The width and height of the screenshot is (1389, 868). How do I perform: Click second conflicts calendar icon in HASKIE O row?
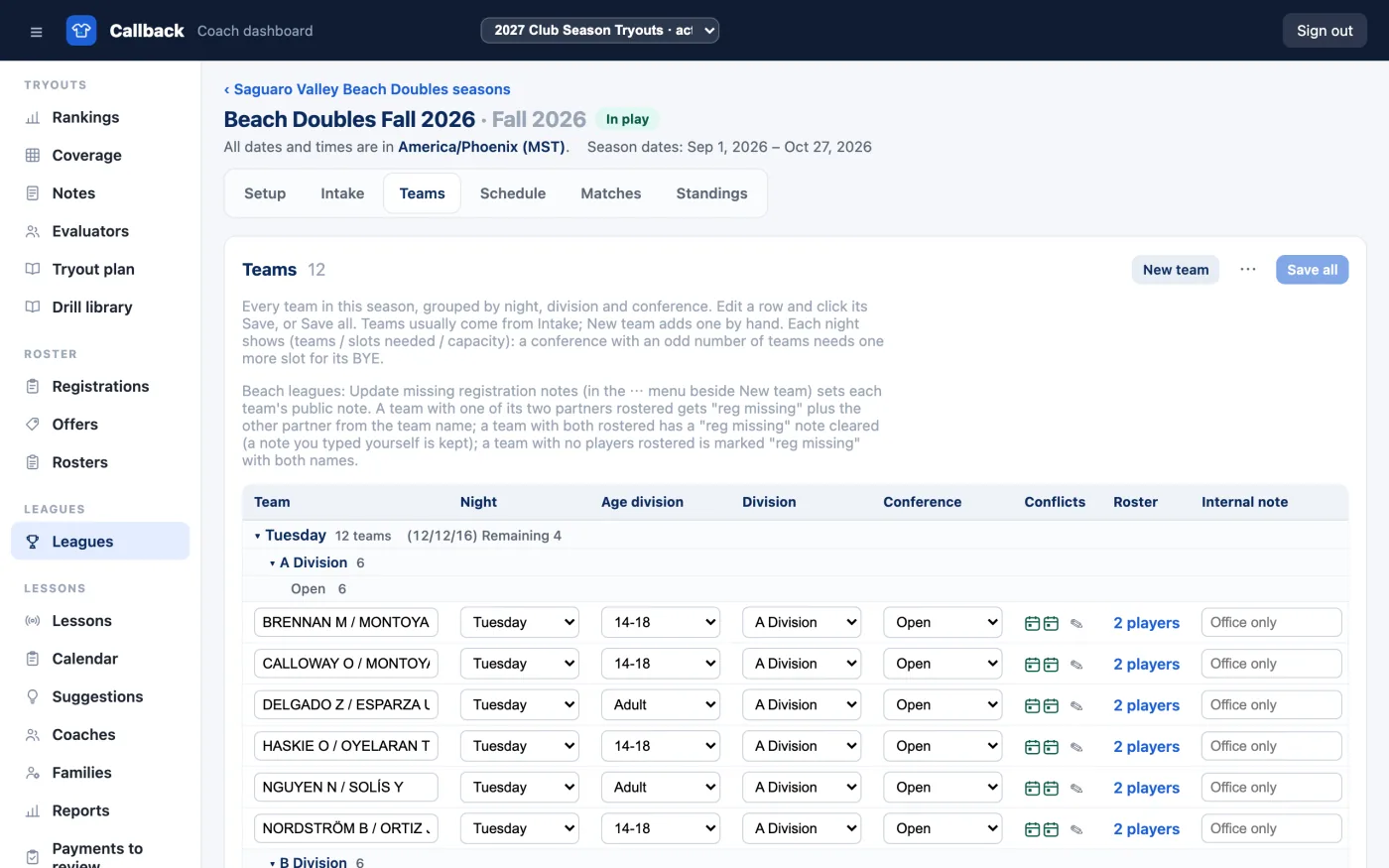point(1051,747)
